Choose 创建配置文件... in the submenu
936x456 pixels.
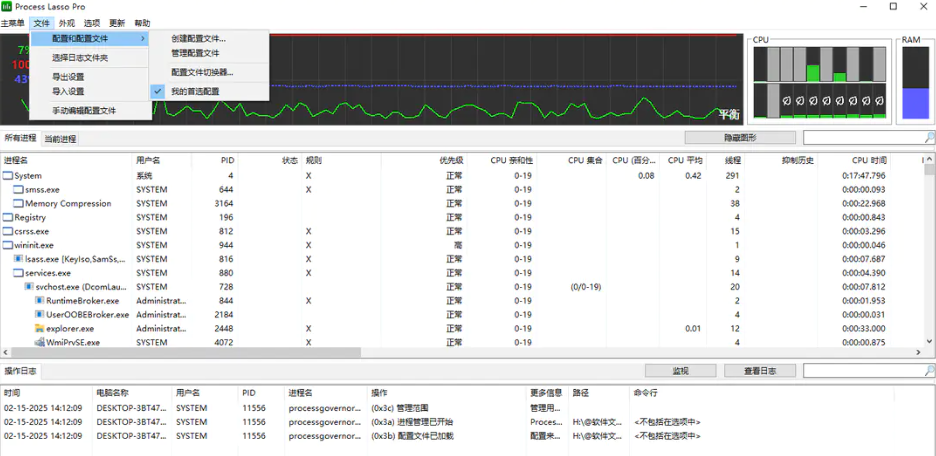pos(198,38)
